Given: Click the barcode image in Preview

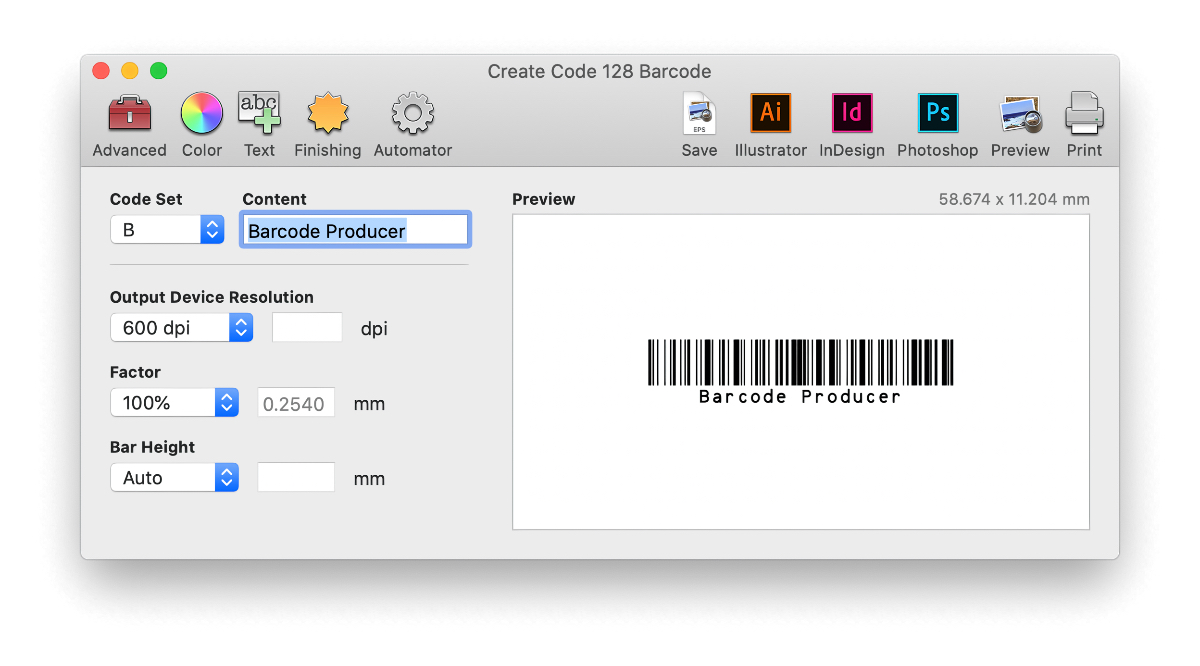Looking at the screenshot, I should tap(800, 371).
